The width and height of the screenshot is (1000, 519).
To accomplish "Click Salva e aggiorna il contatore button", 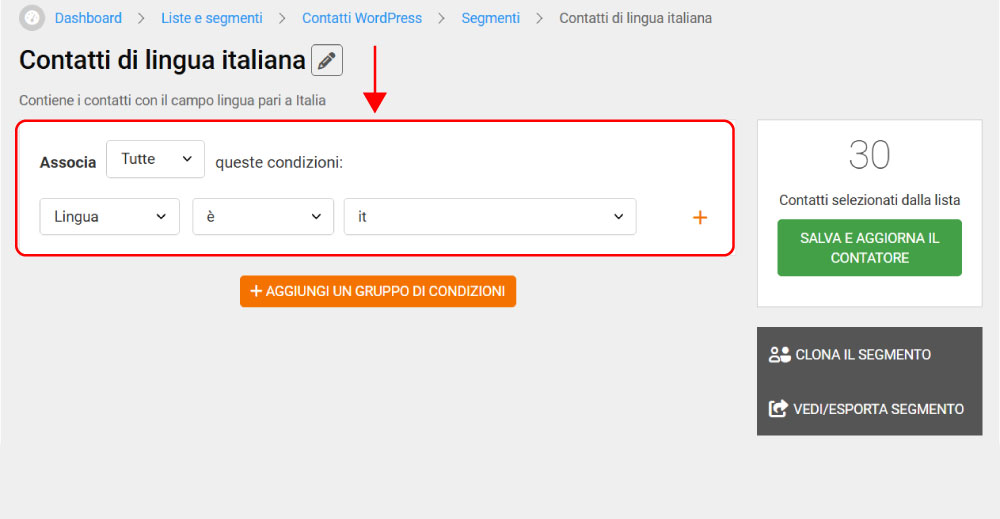I will 869,247.
